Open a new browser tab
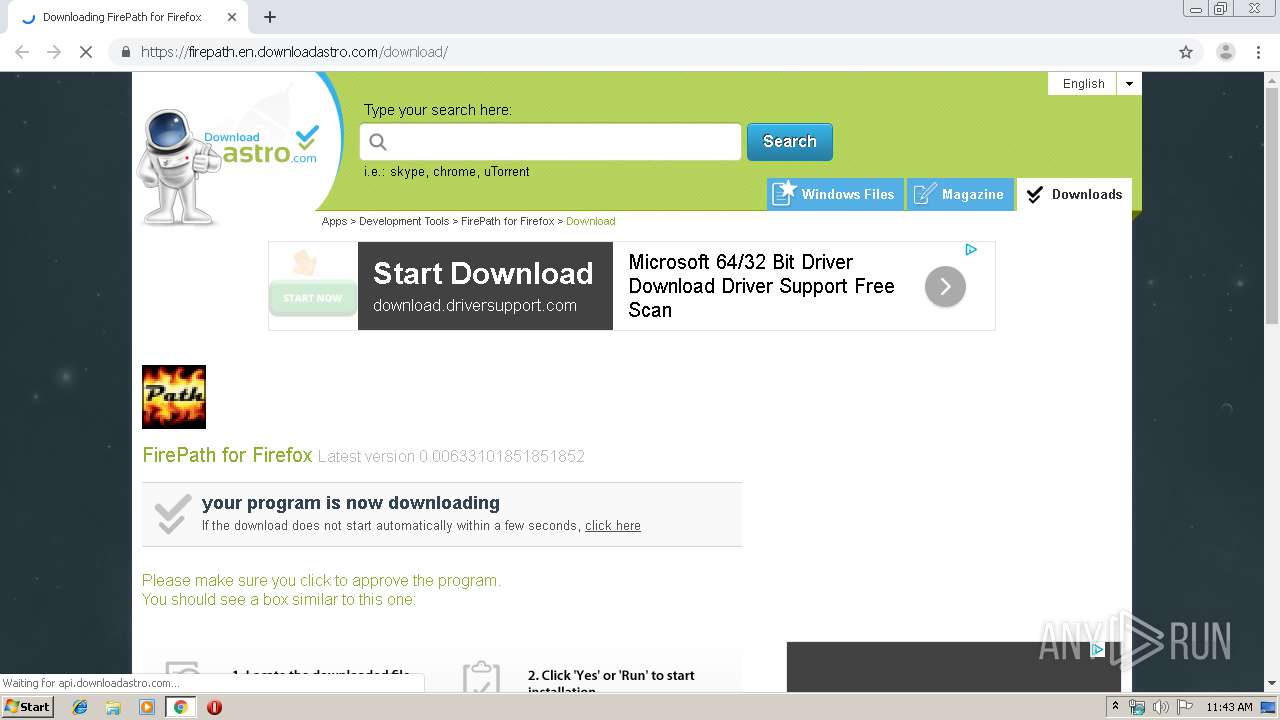The height and width of the screenshot is (720, 1280). [x=270, y=17]
